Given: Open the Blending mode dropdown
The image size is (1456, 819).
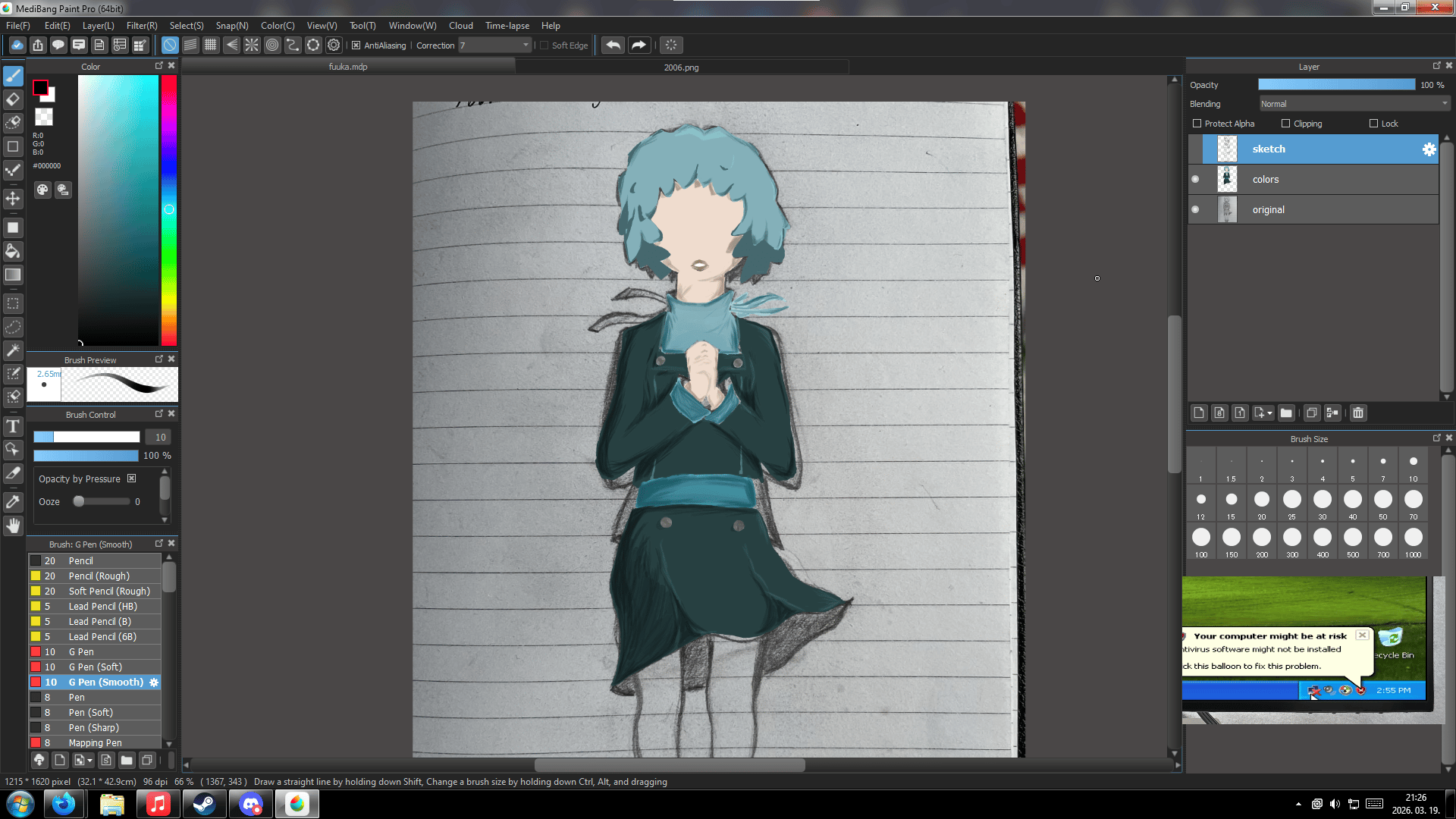Looking at the screenshot, I should (x=1354, y=104).
